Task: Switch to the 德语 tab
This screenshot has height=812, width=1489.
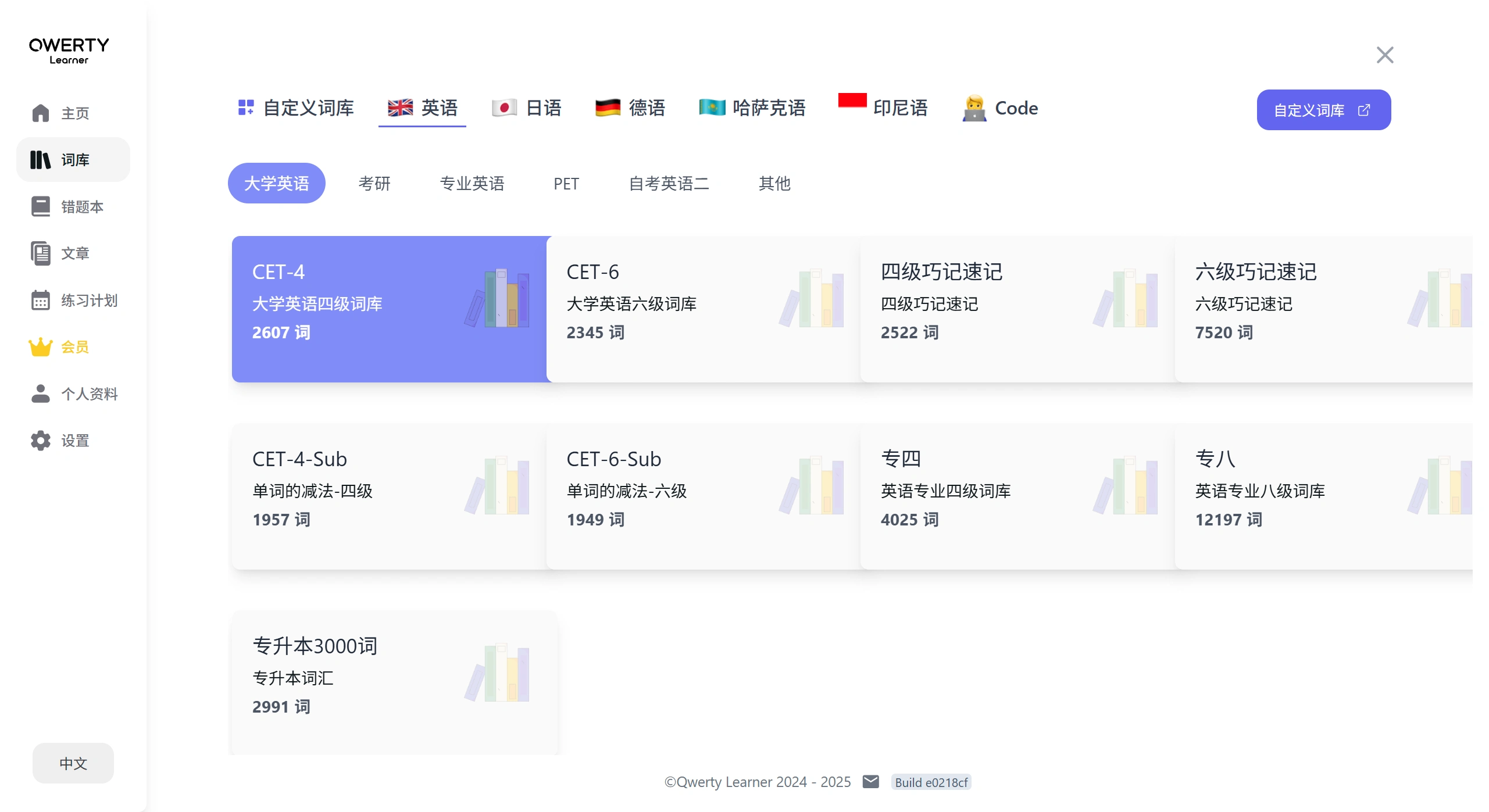Action: tap(630, 108)
